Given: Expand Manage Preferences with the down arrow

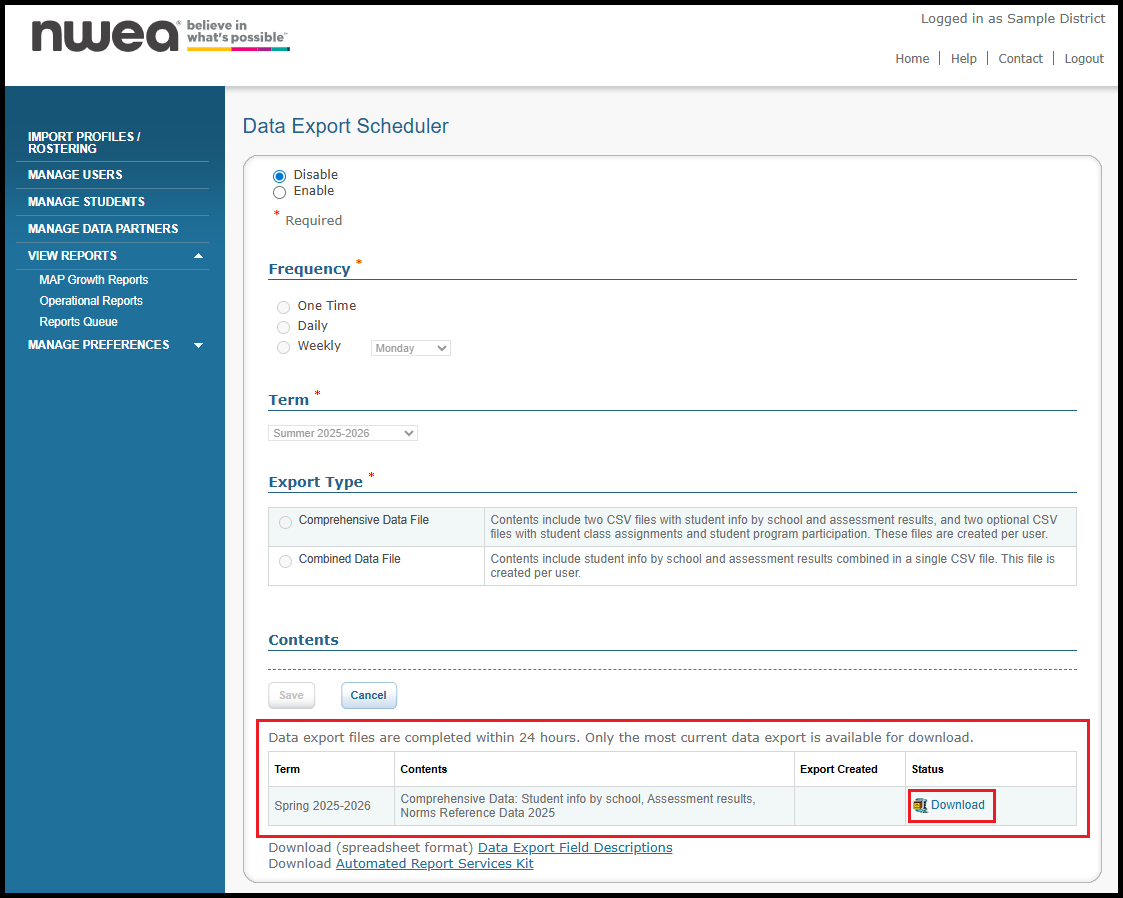Looking at the screenshot, I should (x=198, y=345).
